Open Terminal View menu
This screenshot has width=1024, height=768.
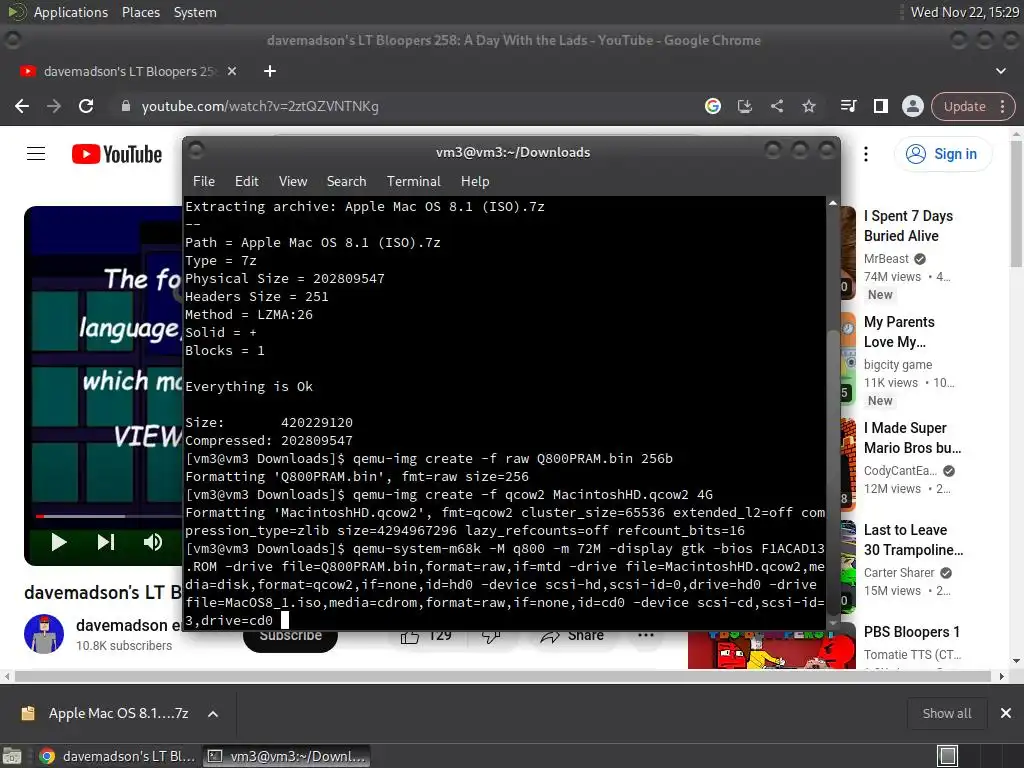[x=293, y=182]
